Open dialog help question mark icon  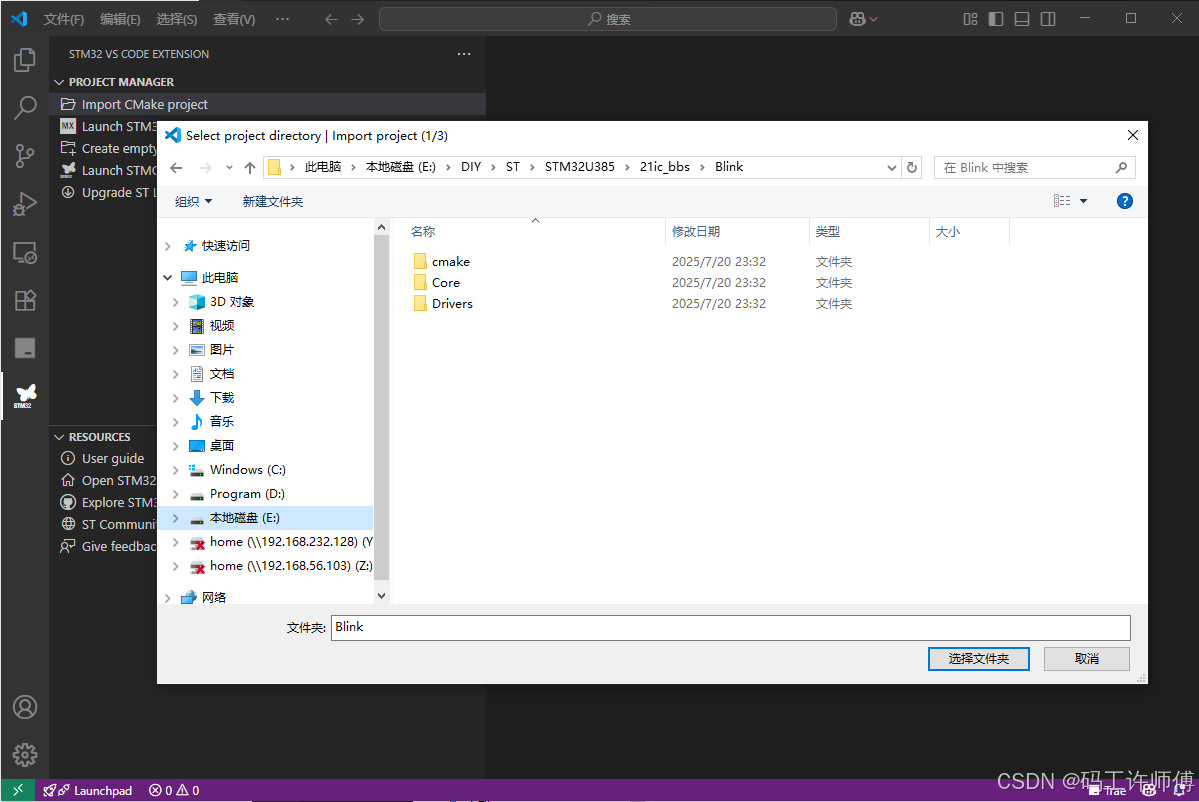(x=1124, y=201)
